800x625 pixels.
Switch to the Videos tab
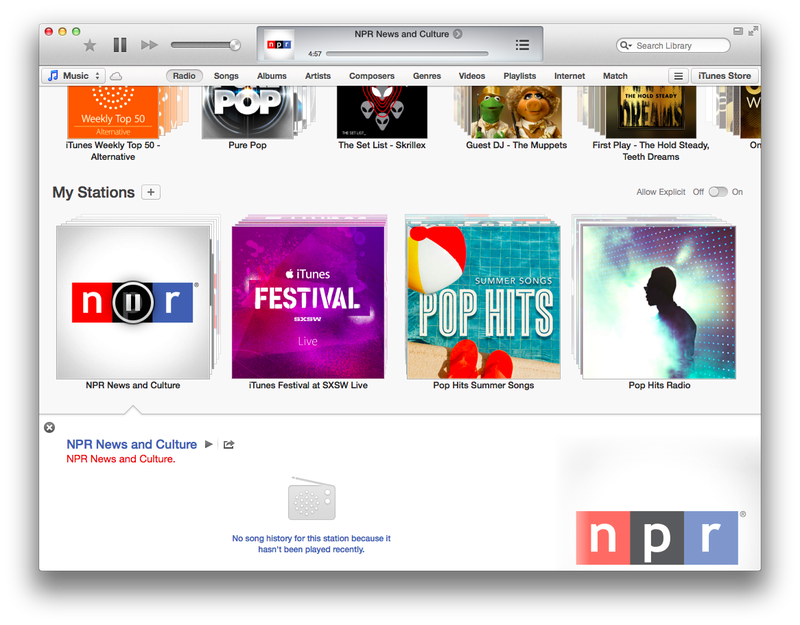(x=471, y=76)
